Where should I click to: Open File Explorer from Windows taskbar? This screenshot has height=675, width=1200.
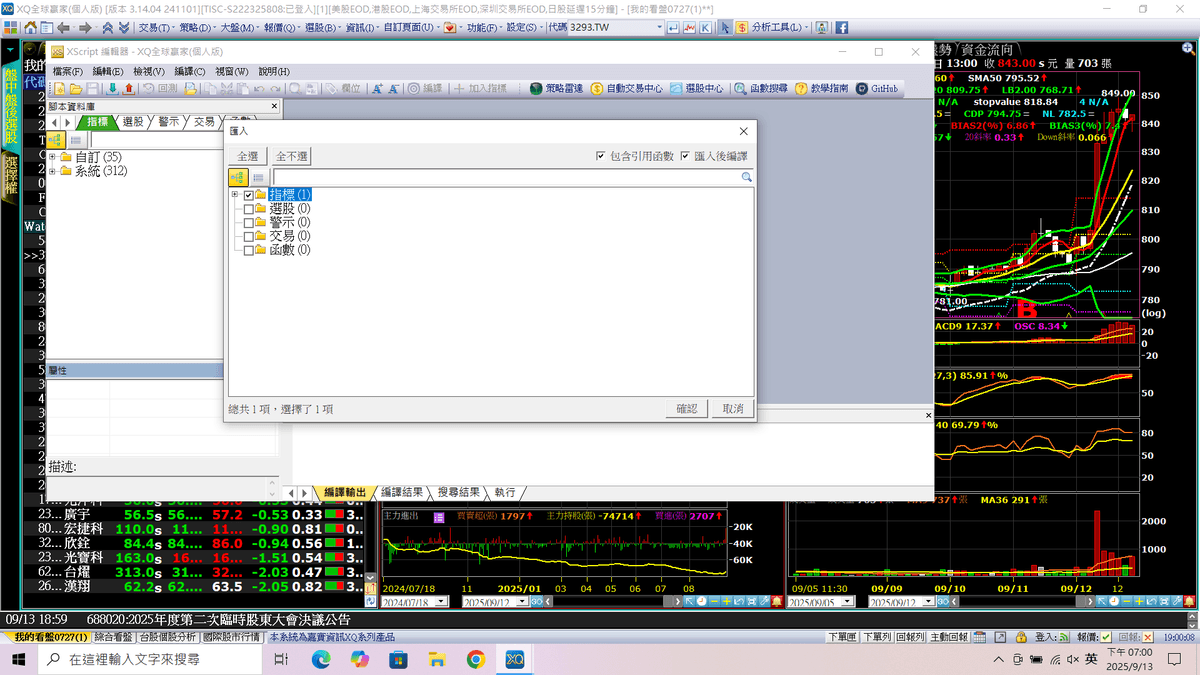(x=436, y=660)
